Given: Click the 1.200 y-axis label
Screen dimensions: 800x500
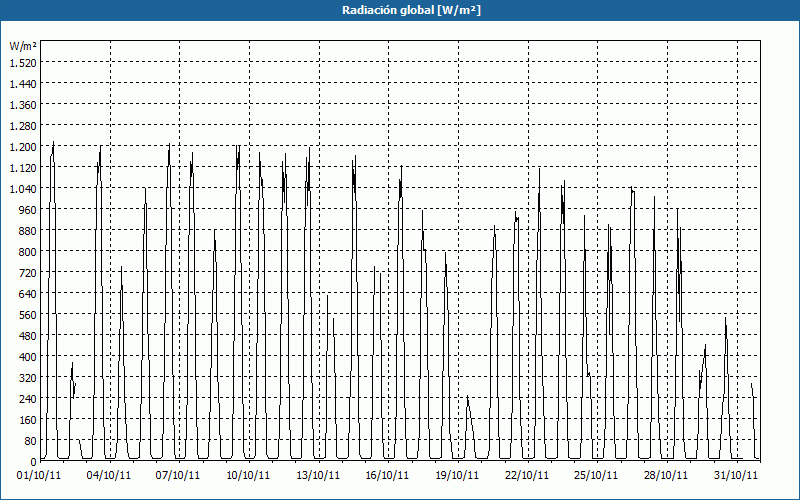Looking at the screenshot, I should point(23,147).
